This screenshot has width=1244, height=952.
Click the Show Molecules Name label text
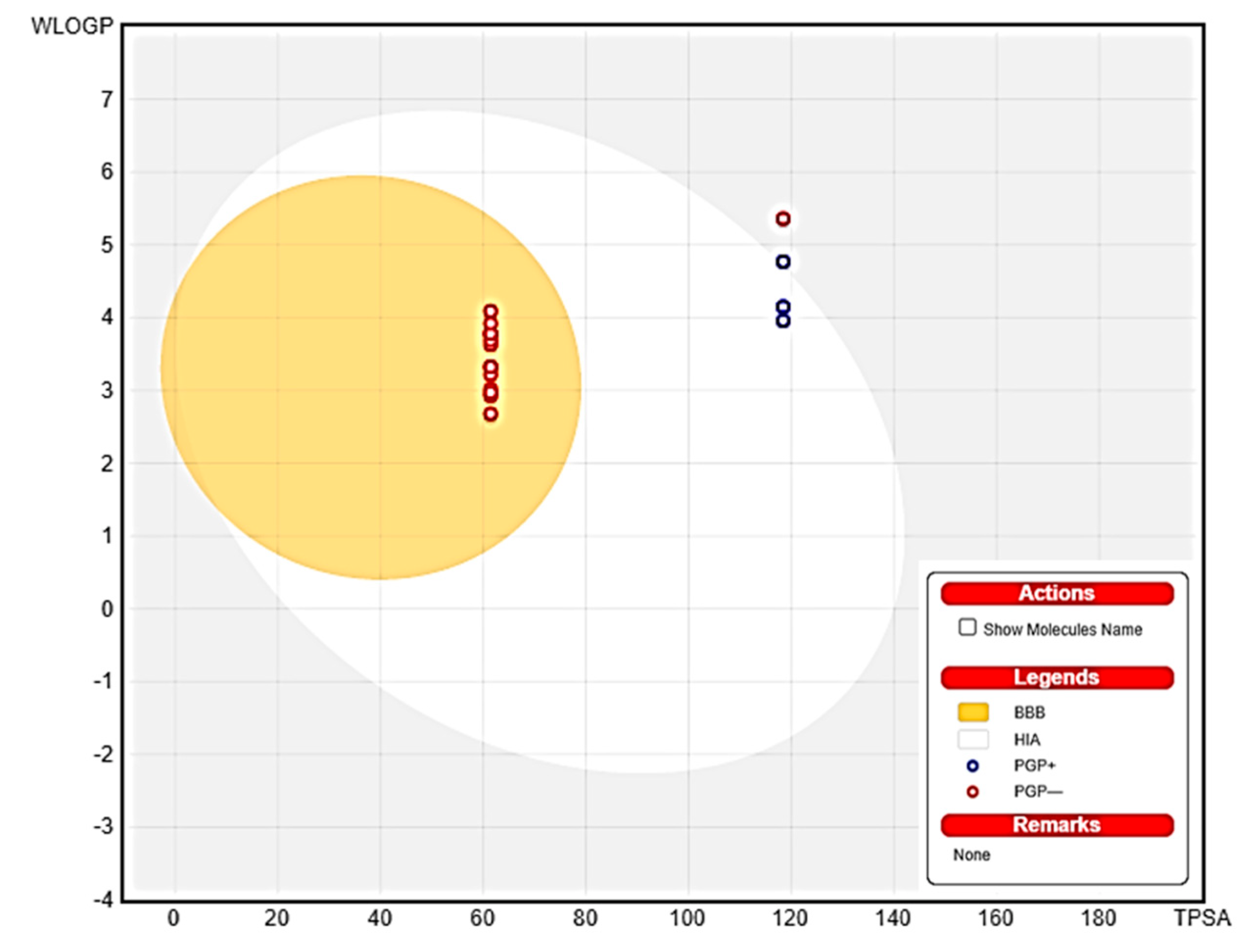click(x=1062, y=629)
